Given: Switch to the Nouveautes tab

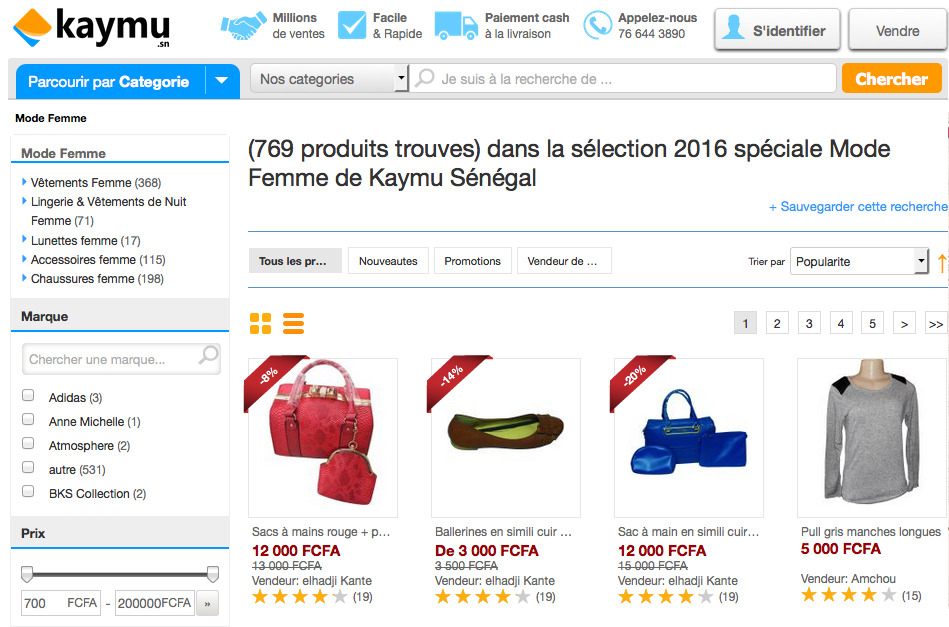Looking at the screenshot, I should tap(388, 261).
